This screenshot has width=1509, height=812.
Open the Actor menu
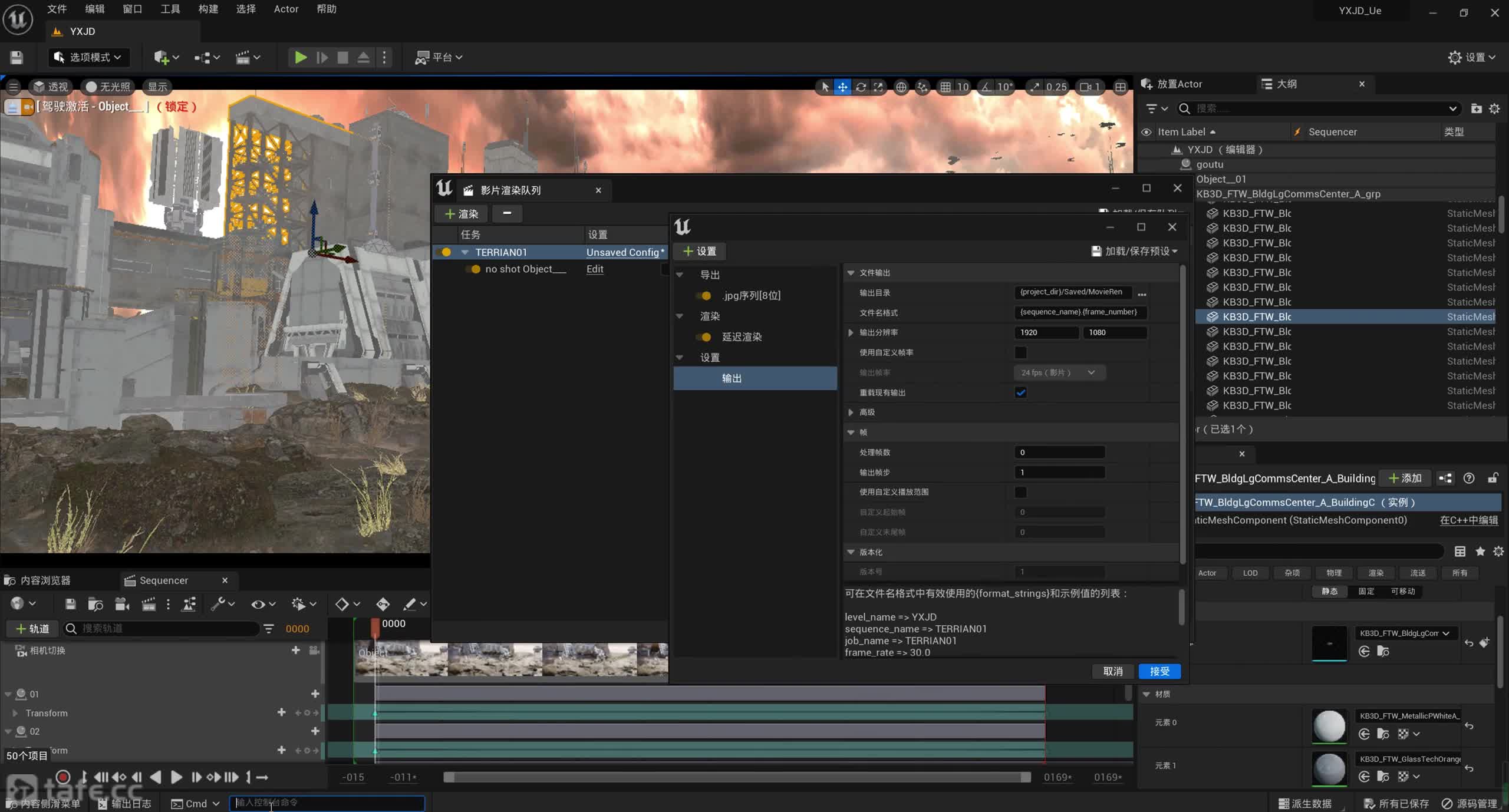[x=286, y=9]
